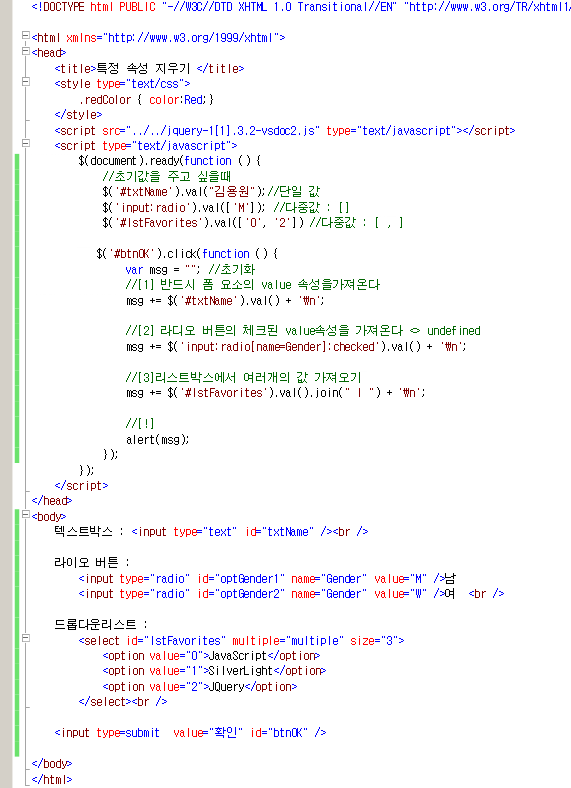Click the optGender2 radio input line
571x788 pixels.
tap(291, 594)
